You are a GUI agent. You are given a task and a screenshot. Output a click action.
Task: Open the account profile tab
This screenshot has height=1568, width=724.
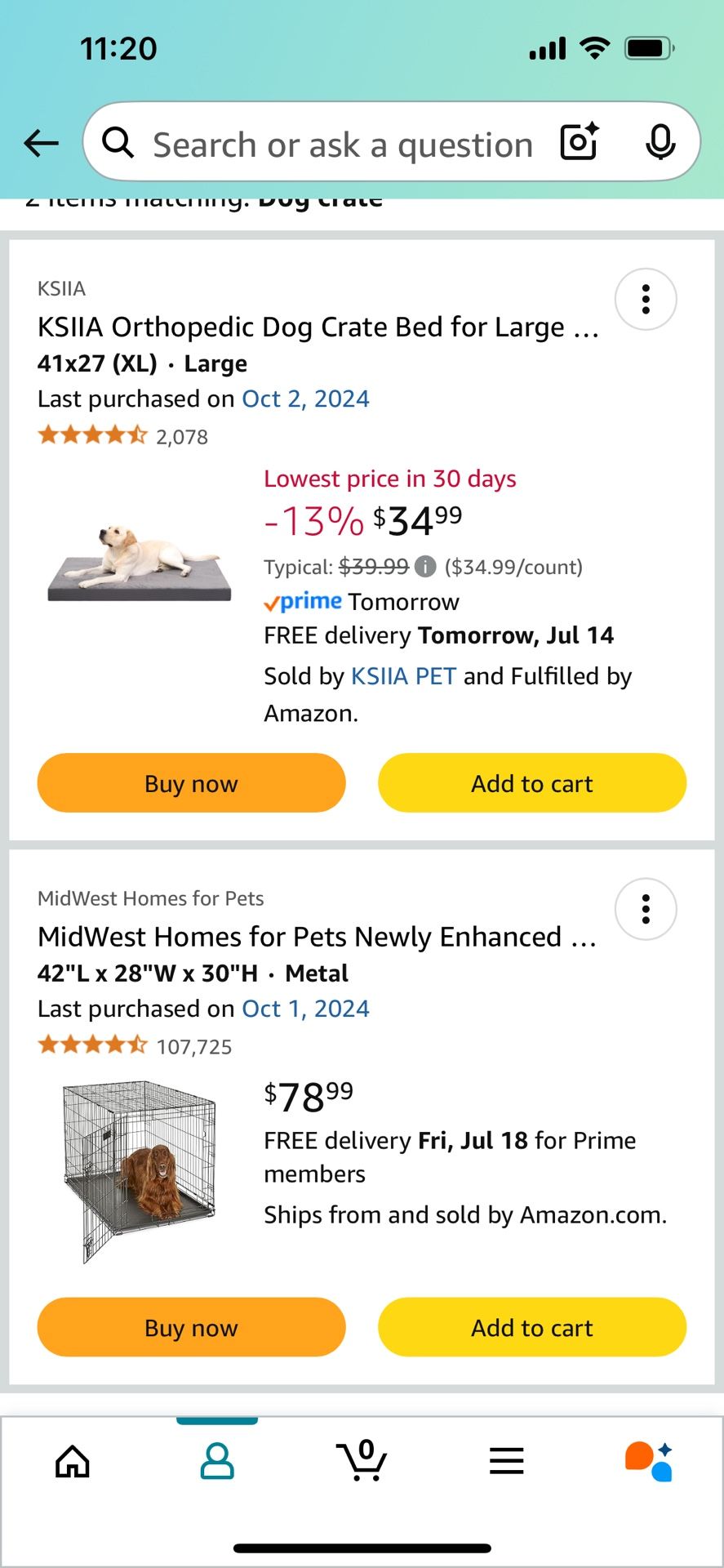point(217,1461)
